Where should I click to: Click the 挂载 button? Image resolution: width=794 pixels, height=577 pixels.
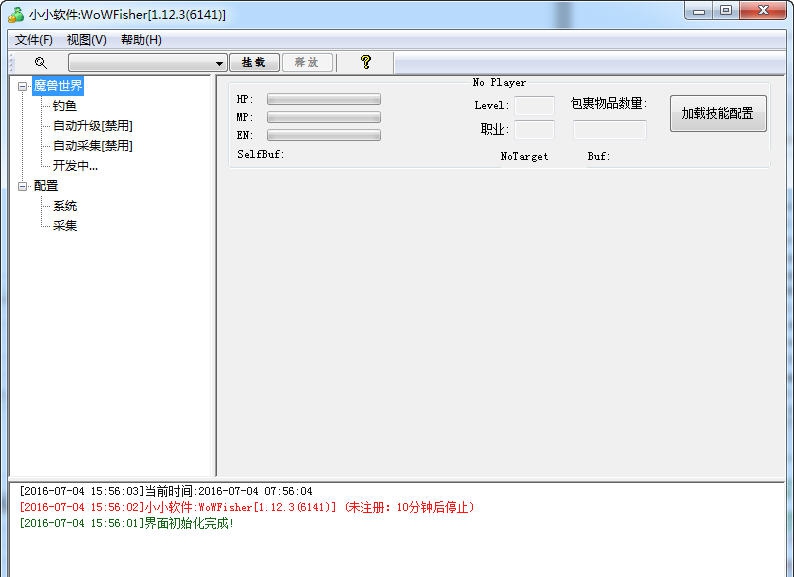254,62
